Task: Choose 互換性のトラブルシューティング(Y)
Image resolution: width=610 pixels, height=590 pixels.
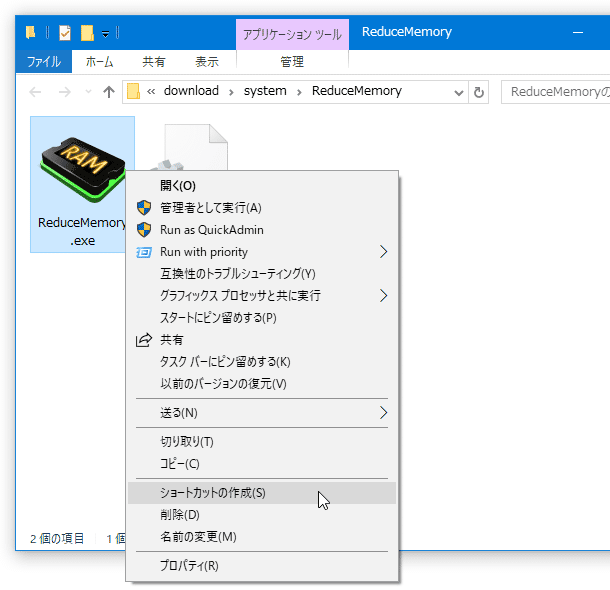Action: tap(262, 274)
